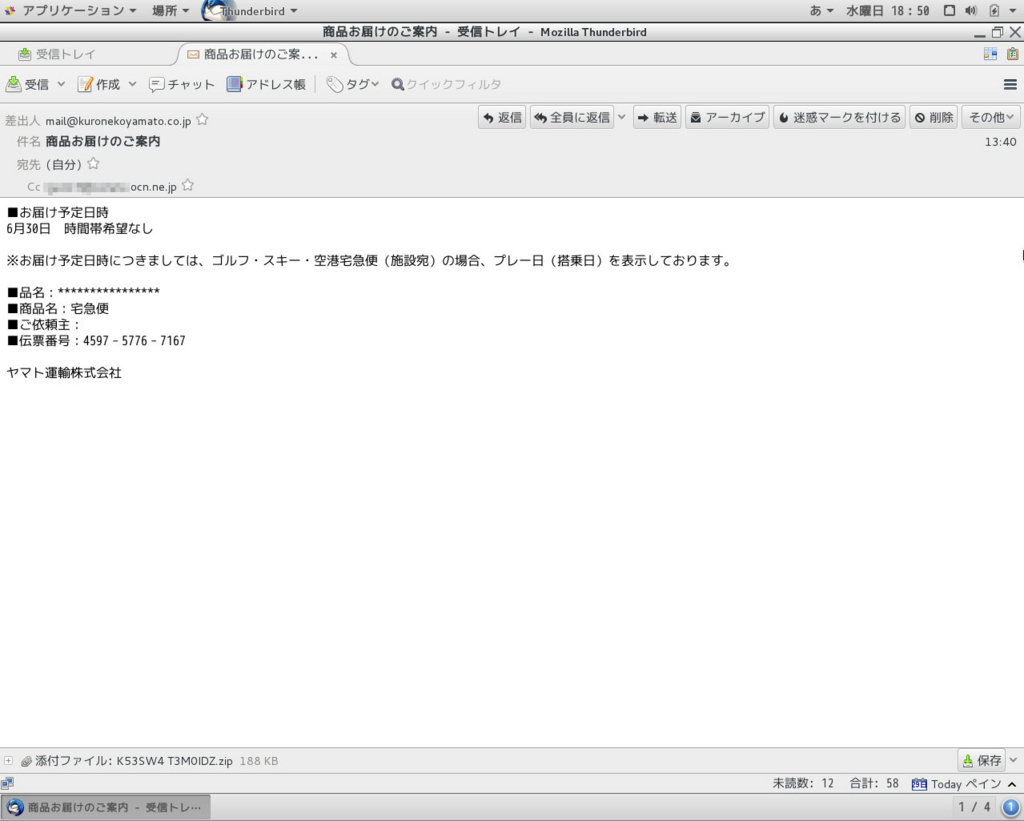Click the tracking number 4597 - 5776 - 7167

click(x=134, y=340)
